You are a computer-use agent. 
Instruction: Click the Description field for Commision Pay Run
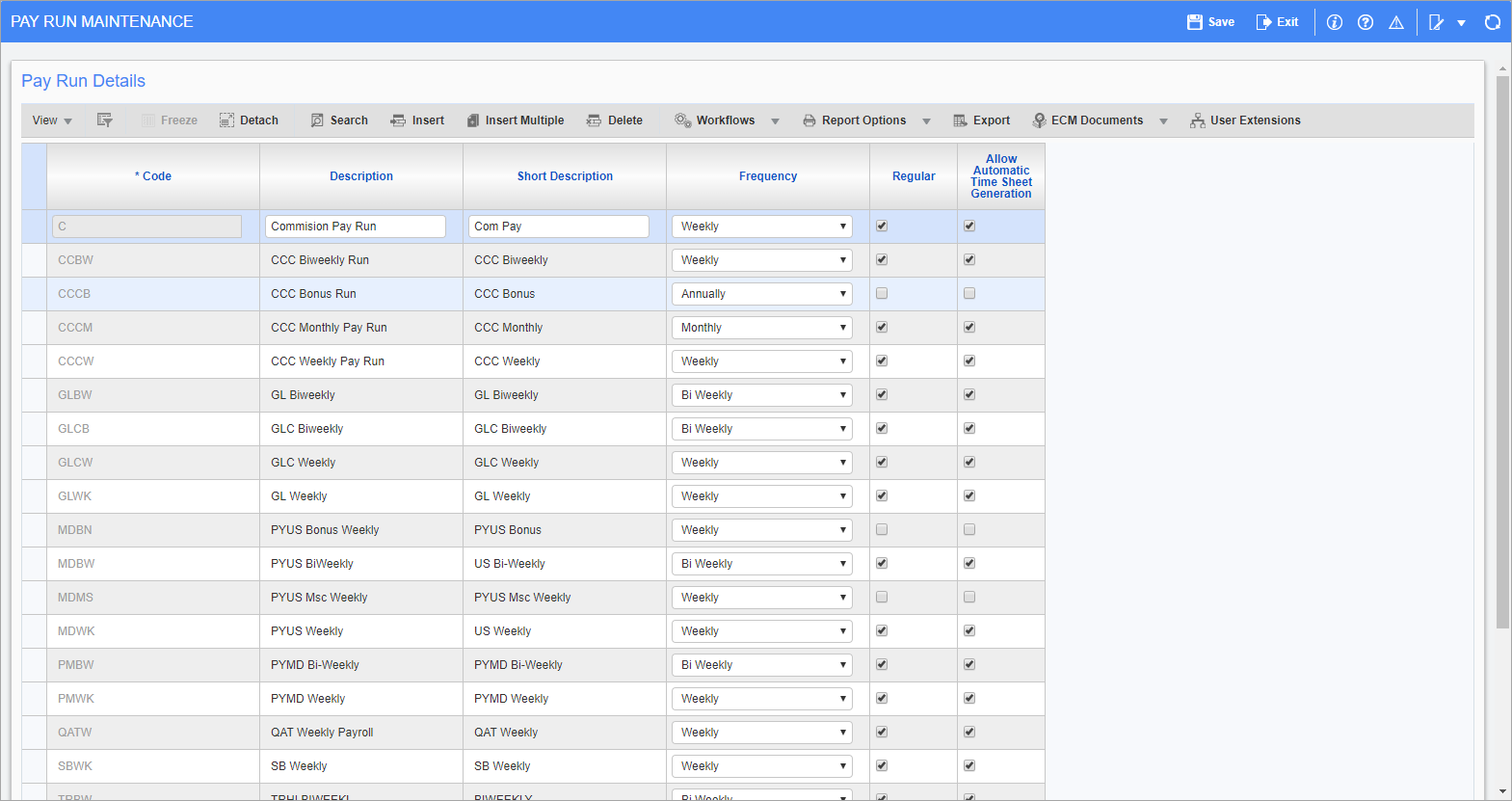[355, 227]
